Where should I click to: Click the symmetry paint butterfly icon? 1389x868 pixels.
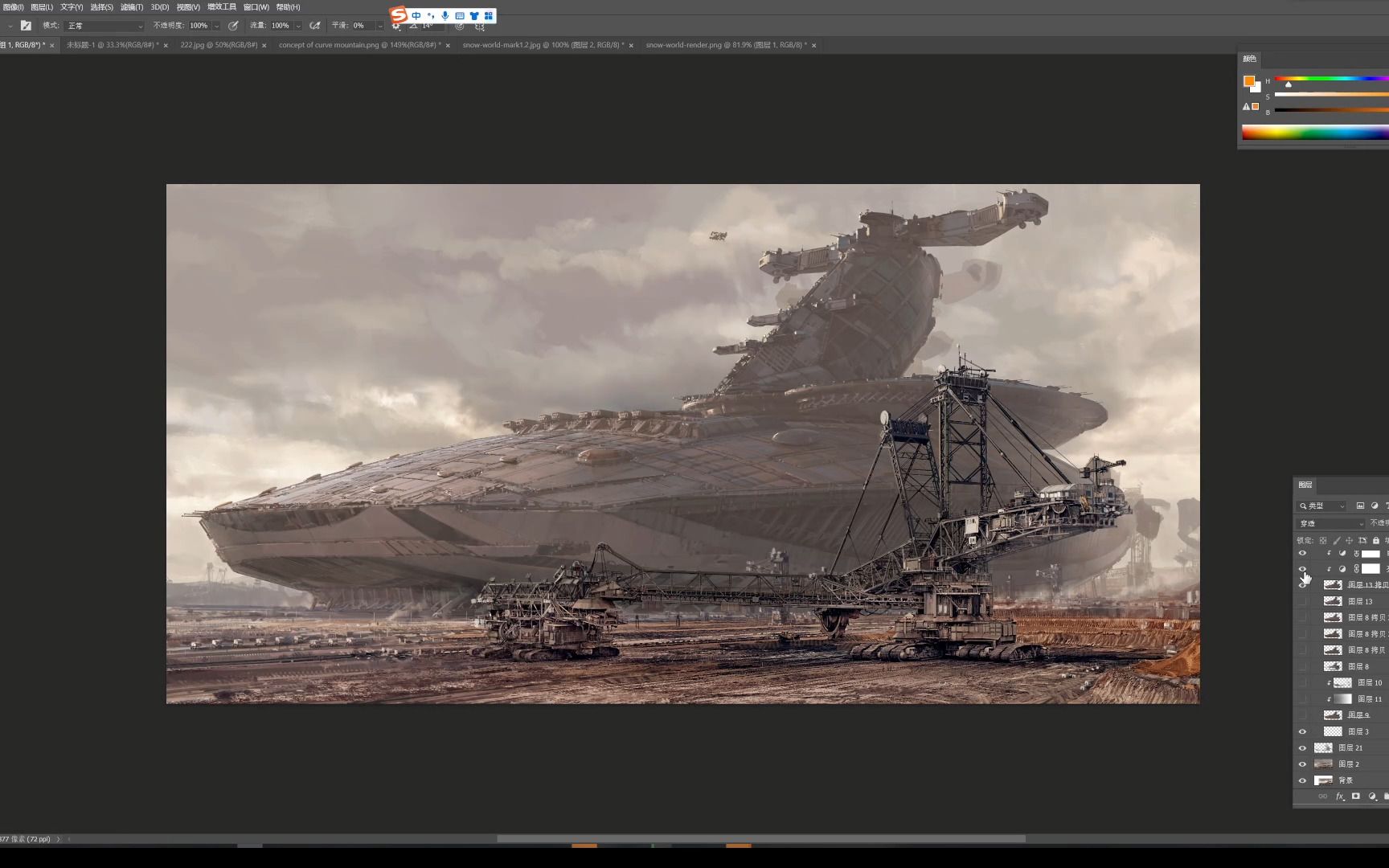tap(480, 27)
